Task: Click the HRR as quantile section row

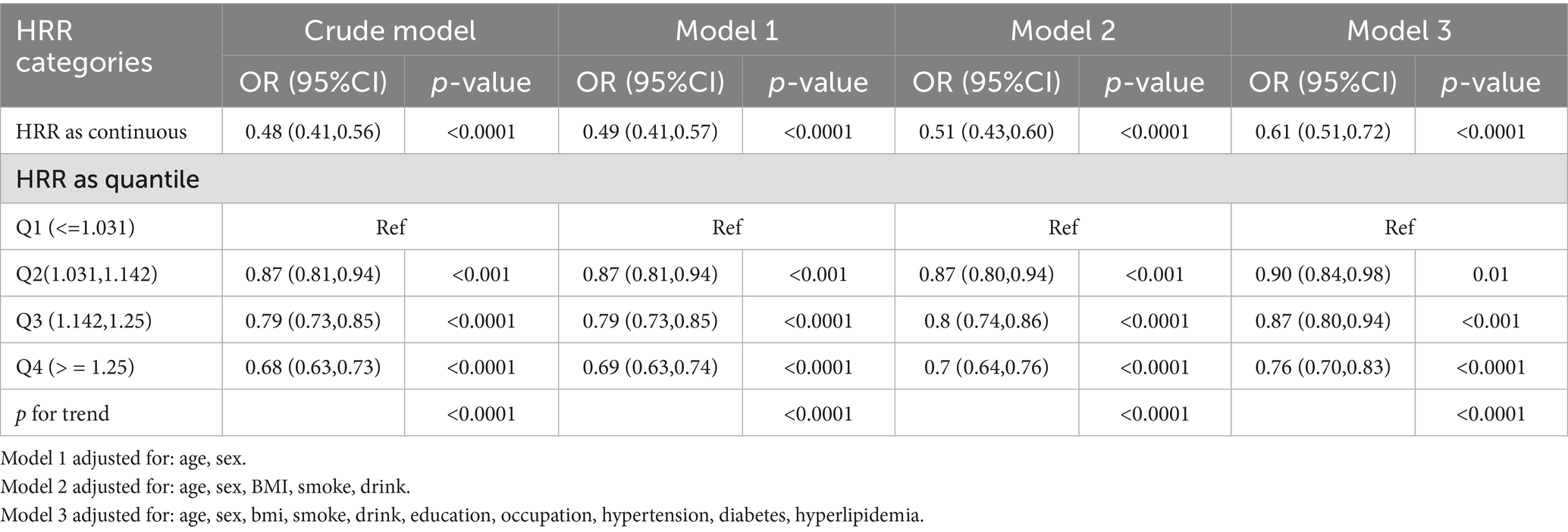Action: coord(108,180)
